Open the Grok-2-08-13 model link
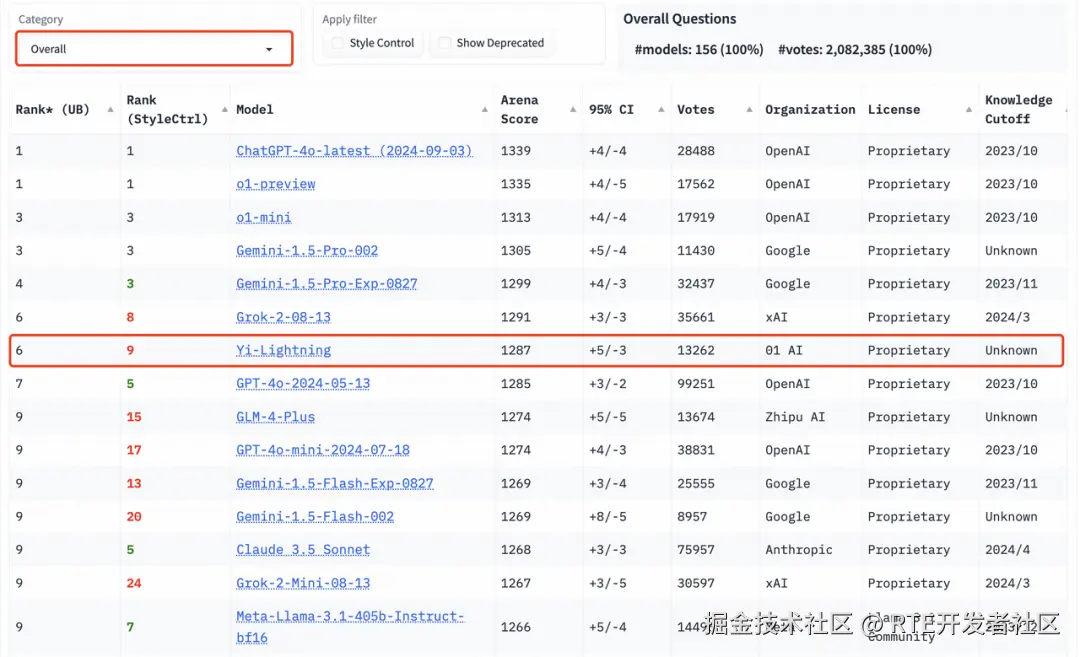1080x657 pixels. coord(283,317)
